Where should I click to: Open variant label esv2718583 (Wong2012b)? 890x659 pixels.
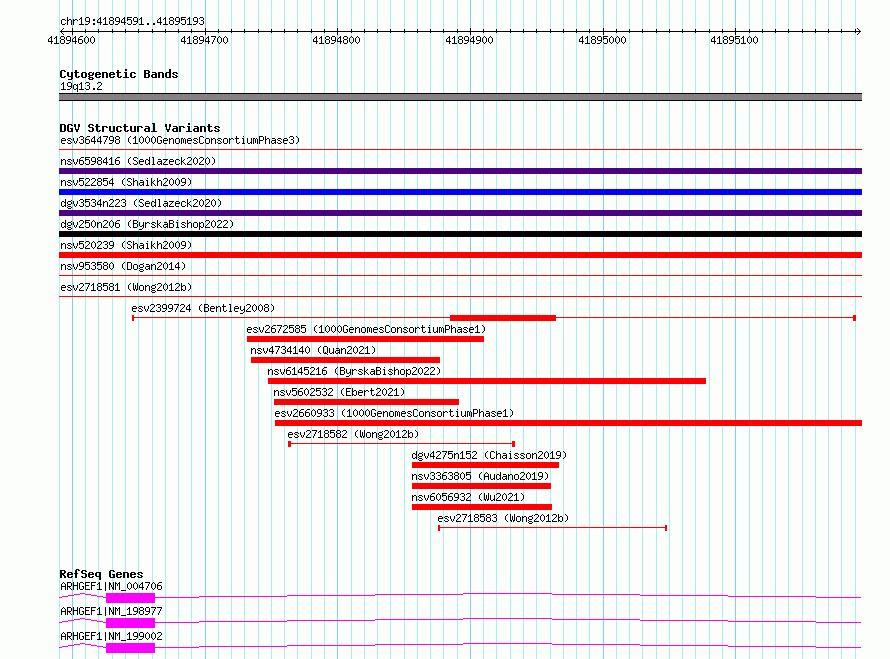click(503, 518)
